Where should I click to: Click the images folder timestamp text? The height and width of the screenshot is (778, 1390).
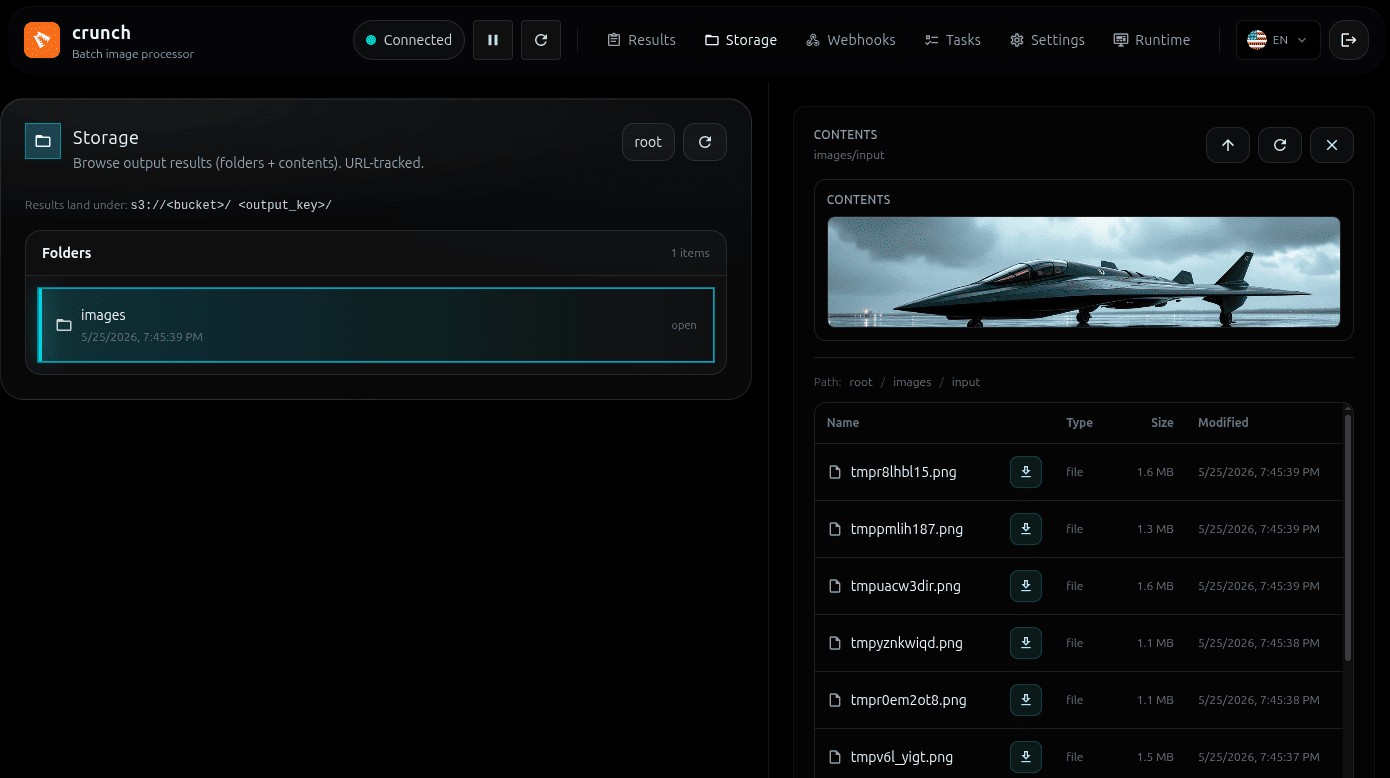142,337
